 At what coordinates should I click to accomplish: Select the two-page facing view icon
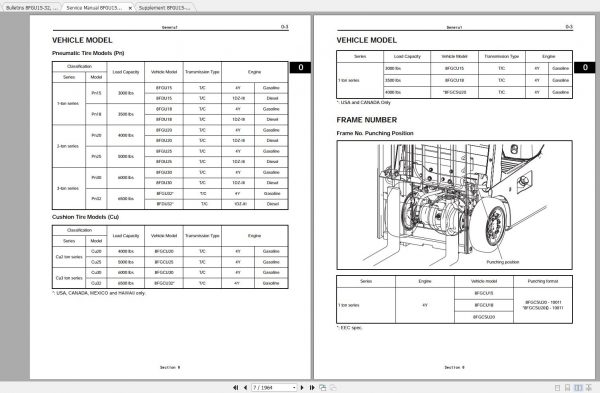click(x=578, y=388)
